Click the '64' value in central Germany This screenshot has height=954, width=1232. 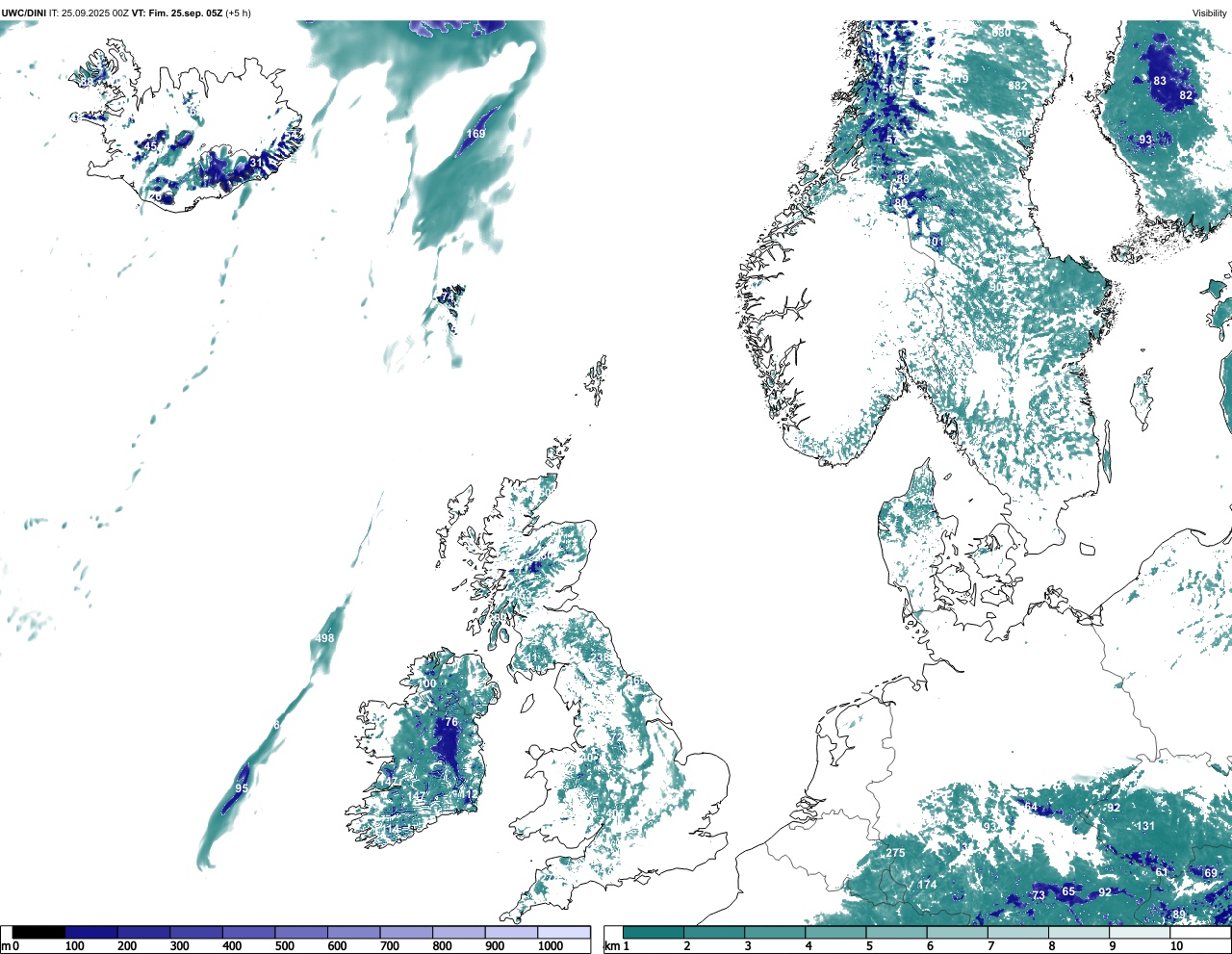click(1031, 807)
